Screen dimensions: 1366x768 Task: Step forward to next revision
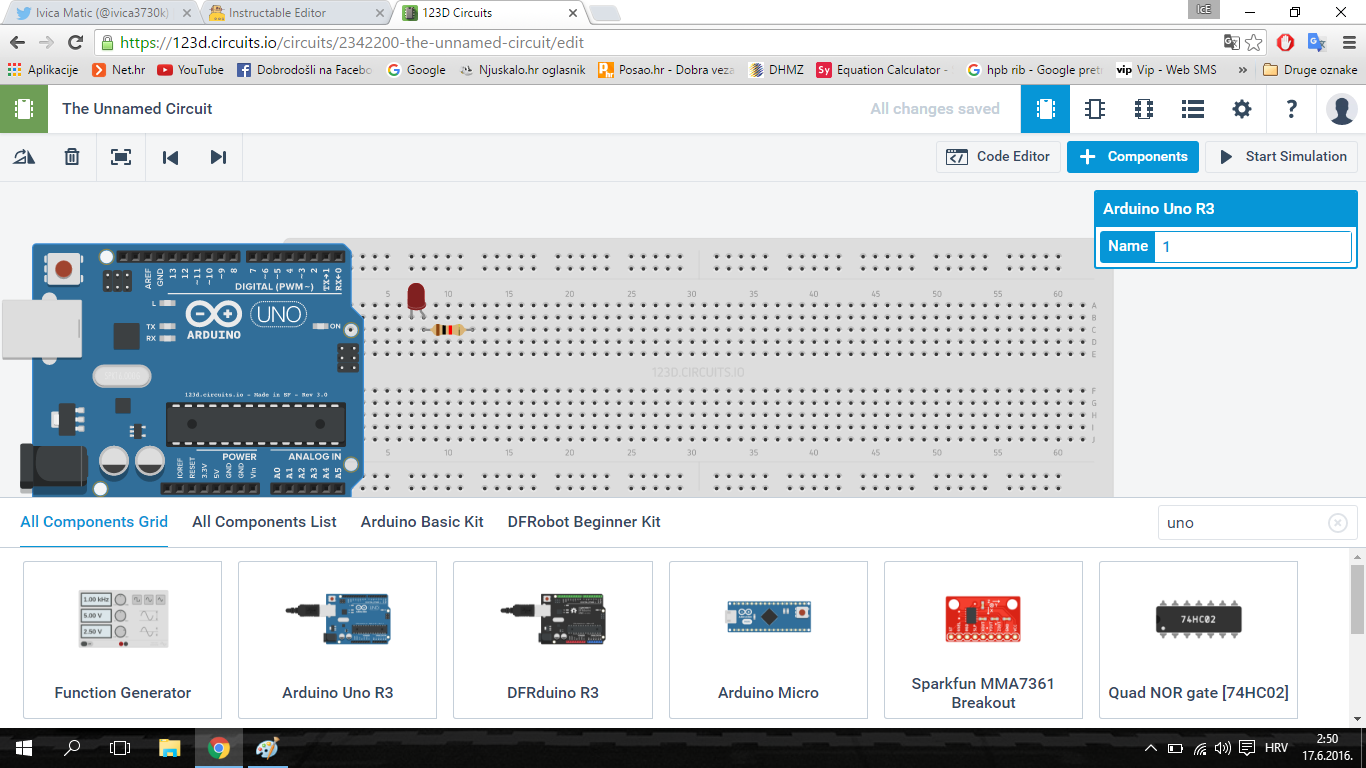coord(218,157)
